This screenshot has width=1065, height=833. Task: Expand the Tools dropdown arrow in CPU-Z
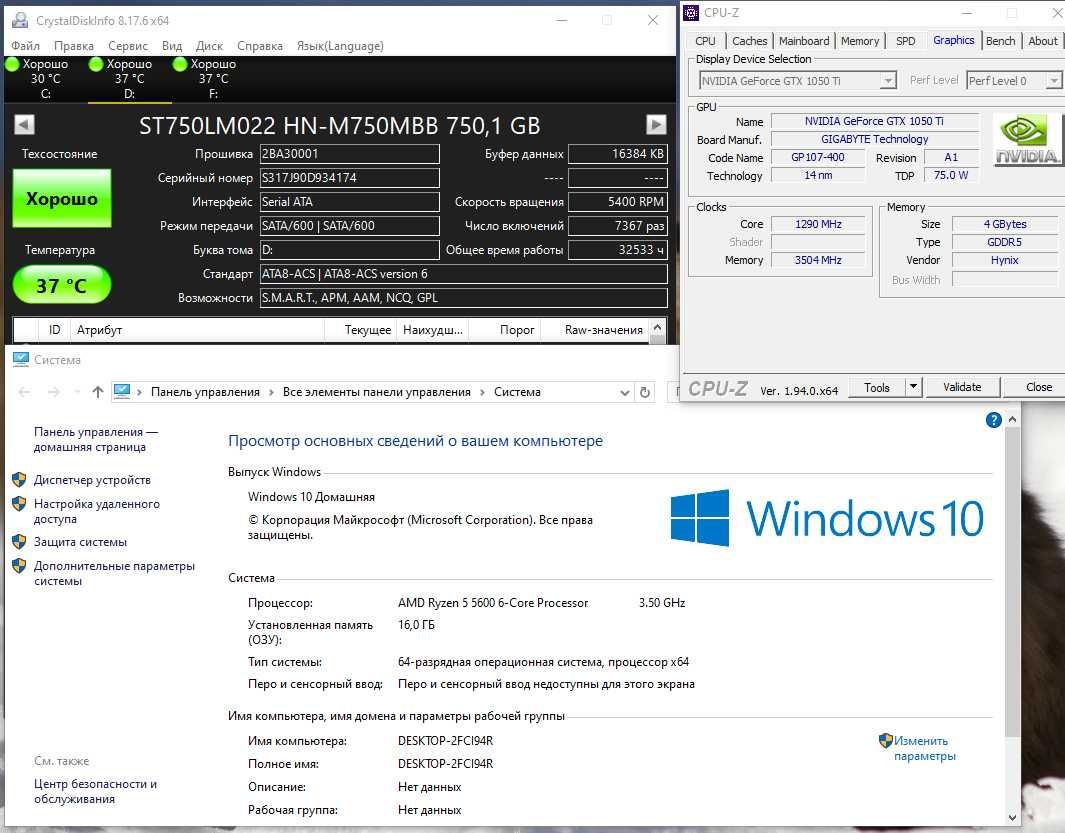point(914,387)
